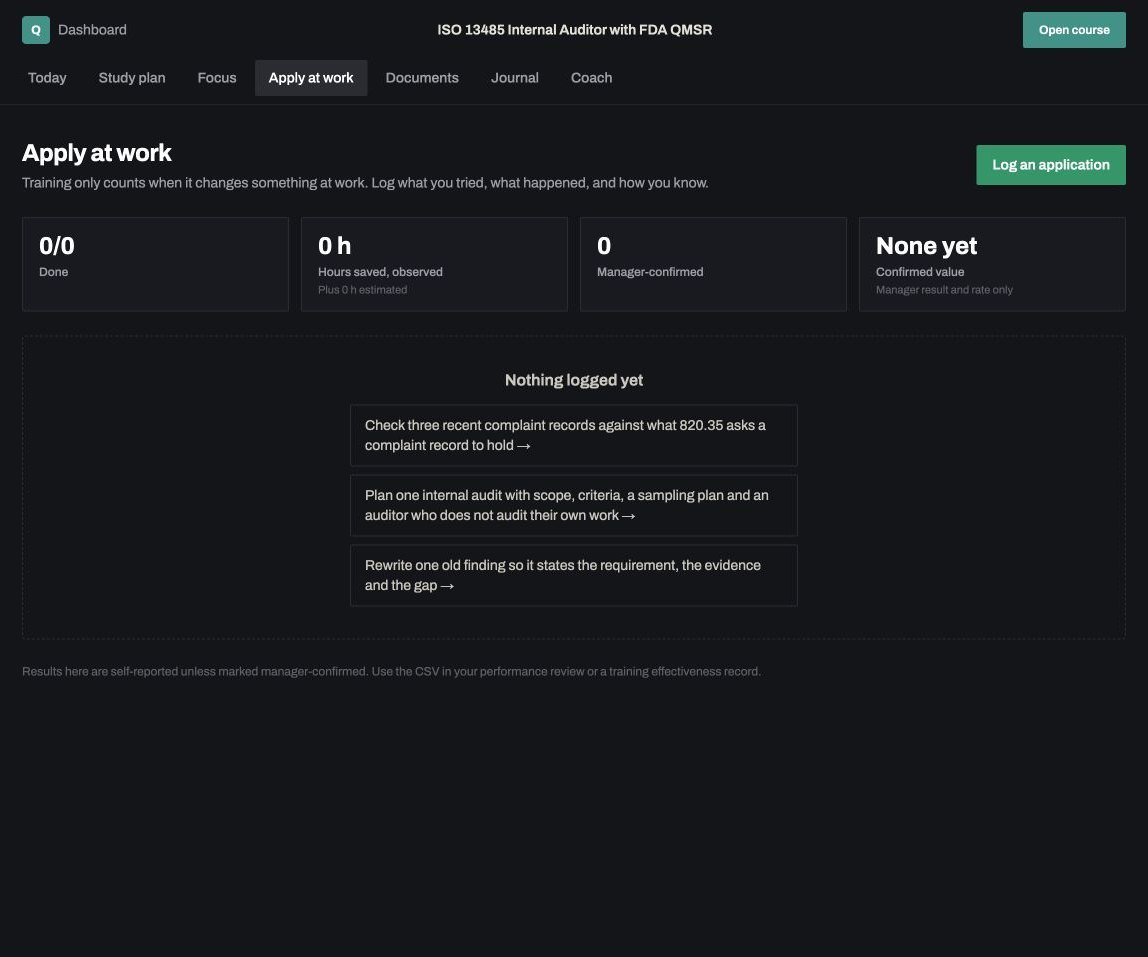
Task: Click Log an application button
Action: (x=1051, y=165)
